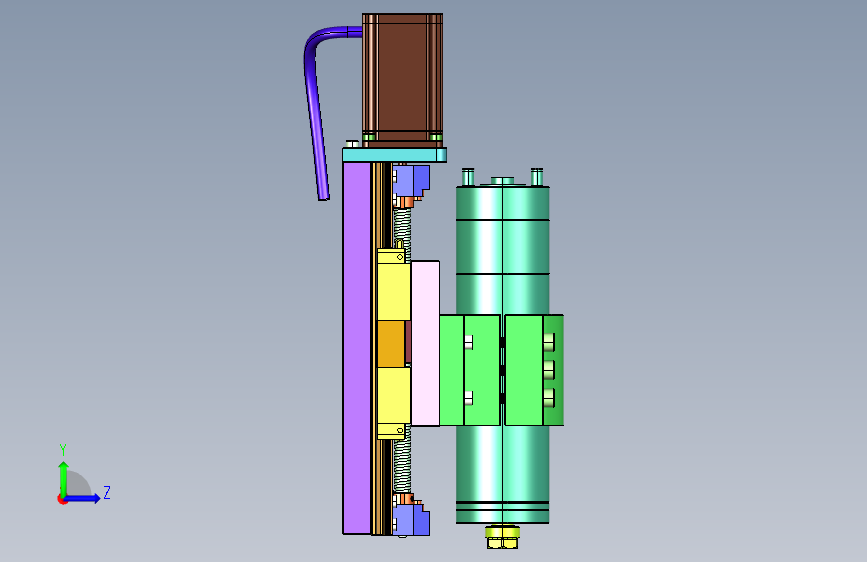Select the cyan motor mounting plate
Viewport: 867px width, 562px height.
pyautogui.click(x=394, y=154)
